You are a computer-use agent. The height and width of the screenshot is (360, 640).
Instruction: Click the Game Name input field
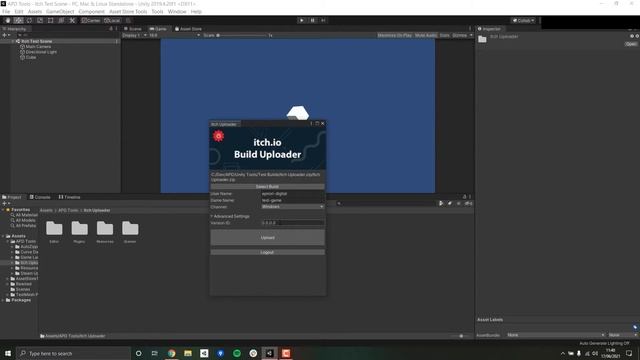(293, 200)
